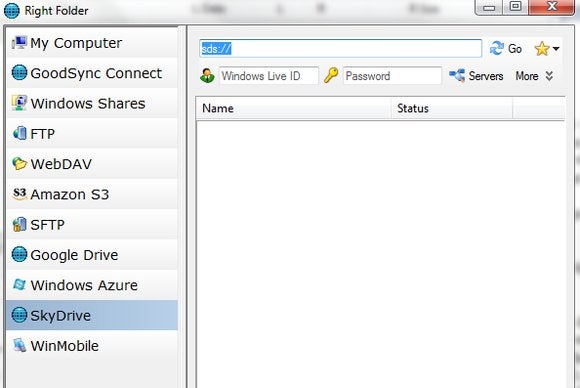Click the refresh arrows icon beside Go

pyautogui.click(x=496, y=48)
